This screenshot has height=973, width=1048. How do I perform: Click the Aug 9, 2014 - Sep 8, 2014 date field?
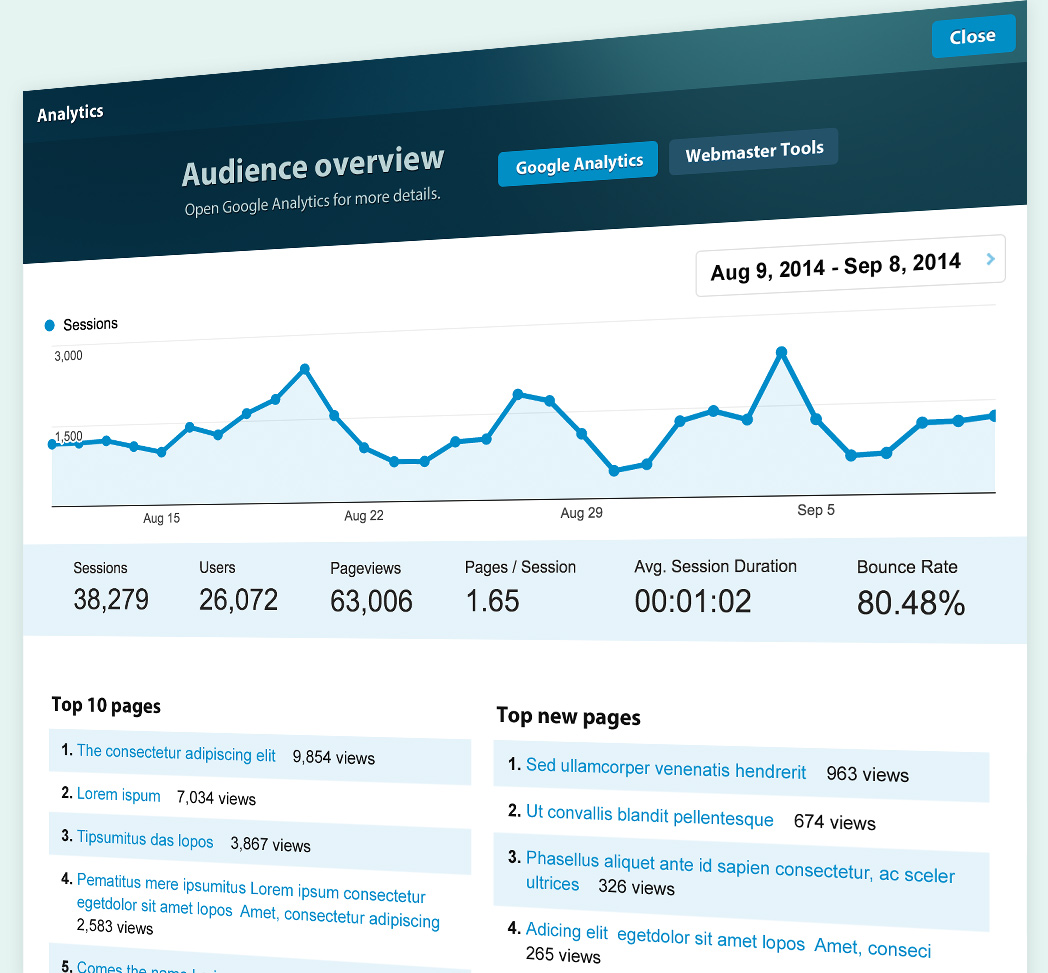(x=850, y=266)
